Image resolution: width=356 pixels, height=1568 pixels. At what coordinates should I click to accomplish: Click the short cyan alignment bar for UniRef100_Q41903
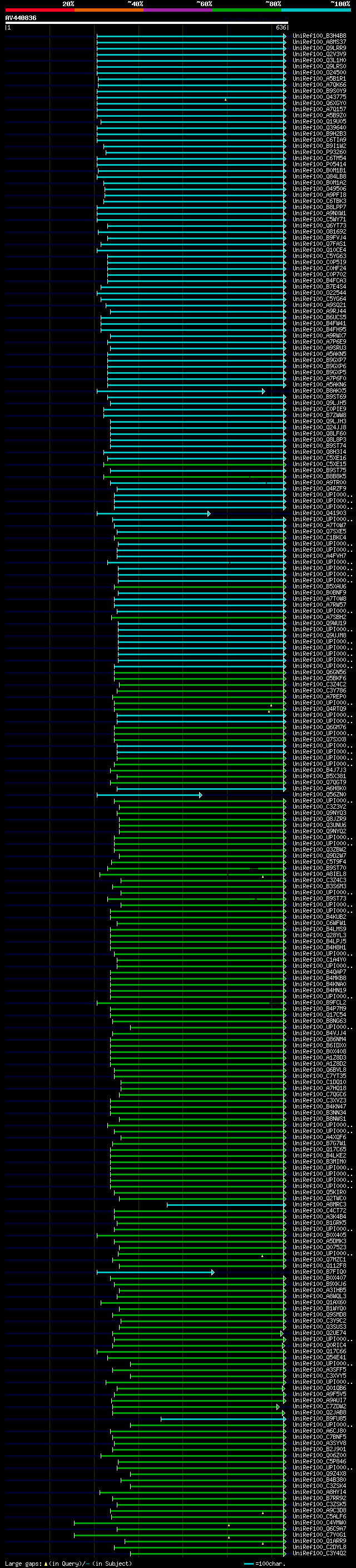click(x=154, y=513)
